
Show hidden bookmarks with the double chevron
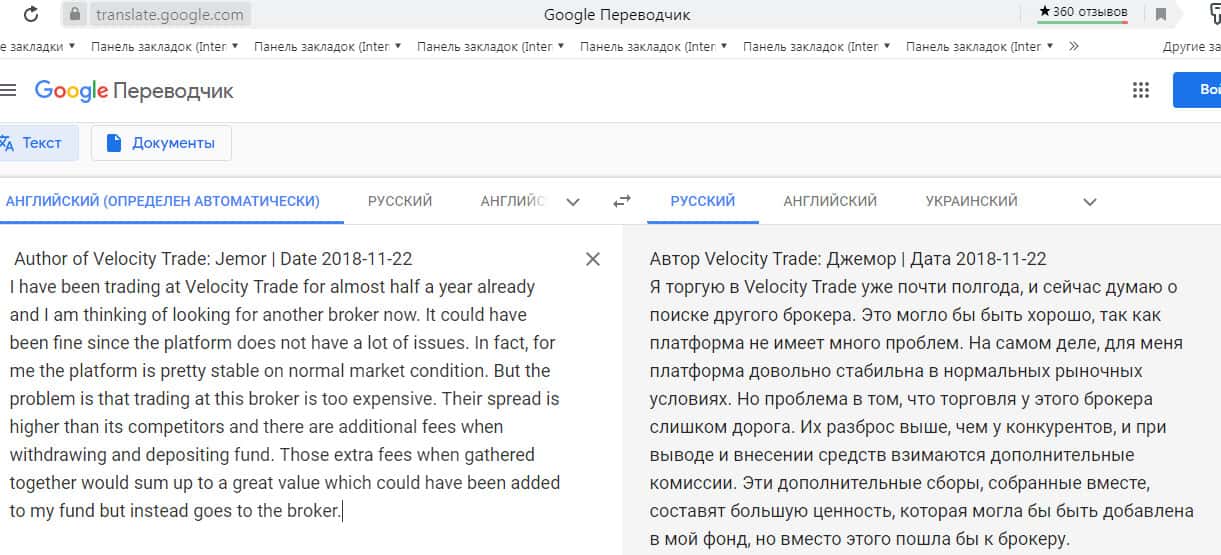(x=1074, y=46)
